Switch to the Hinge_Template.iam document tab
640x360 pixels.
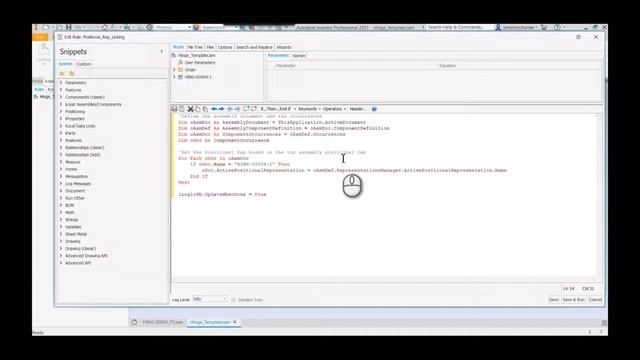click(x=210, y=322)
